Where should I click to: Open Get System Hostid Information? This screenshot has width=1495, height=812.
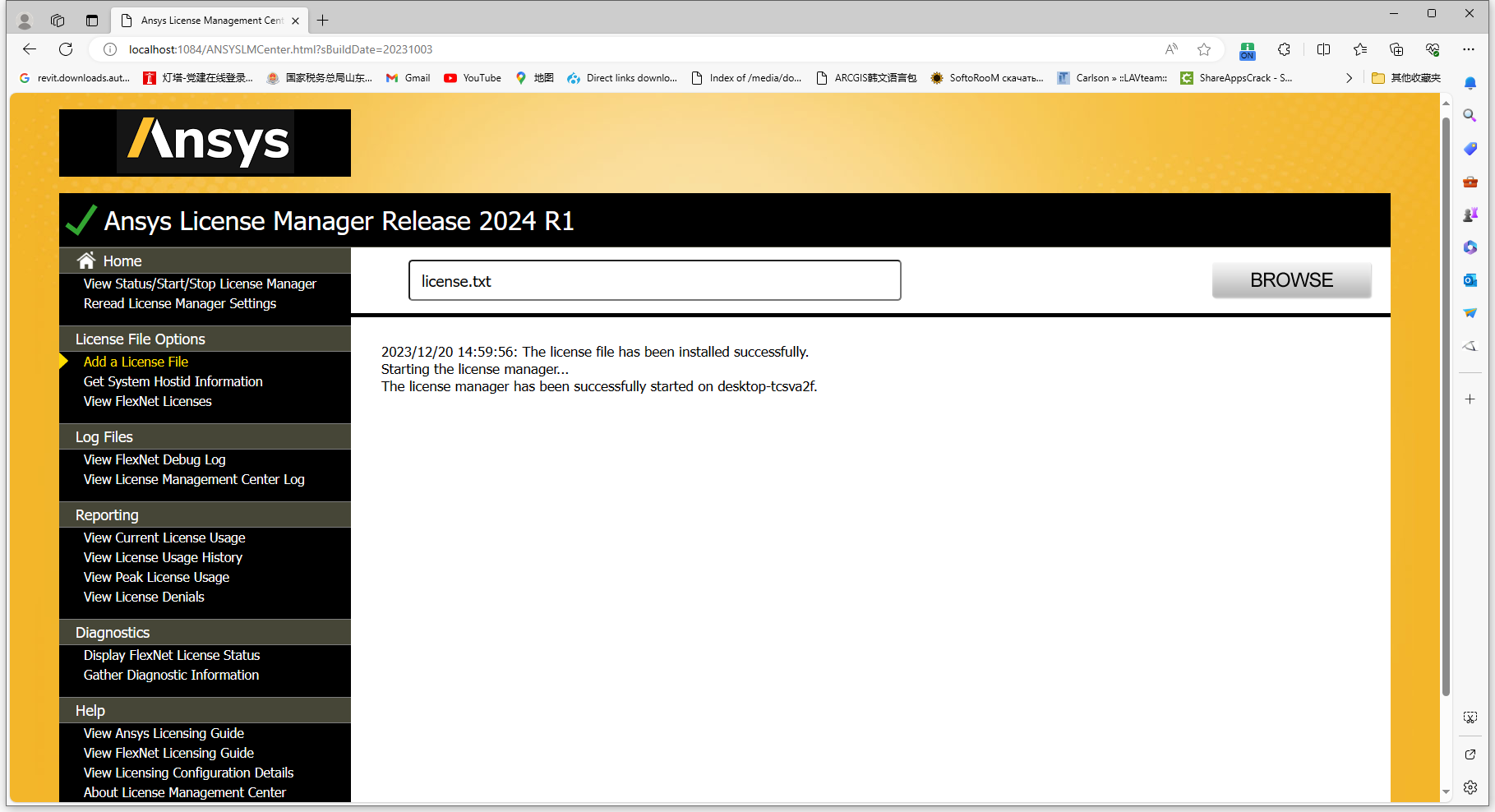[173, 381]
